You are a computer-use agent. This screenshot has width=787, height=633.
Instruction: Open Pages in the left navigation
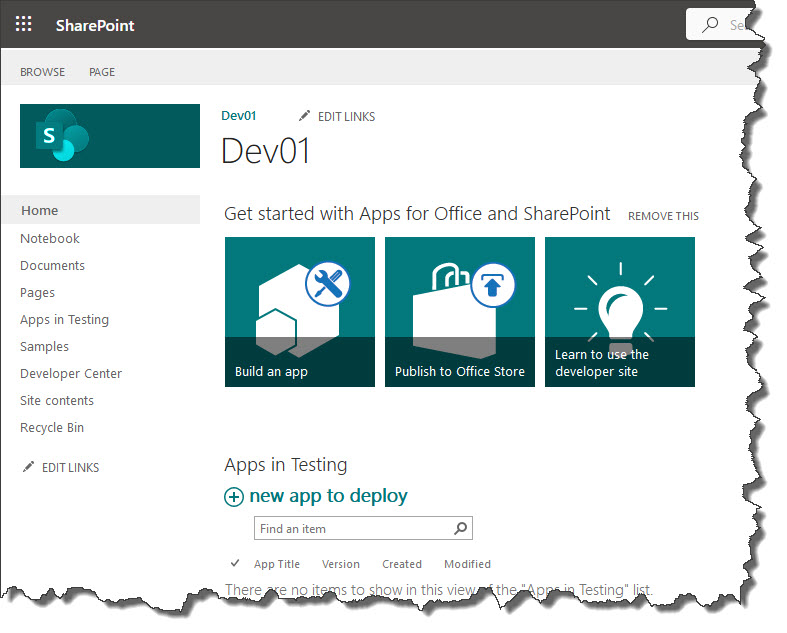(37, 293)
